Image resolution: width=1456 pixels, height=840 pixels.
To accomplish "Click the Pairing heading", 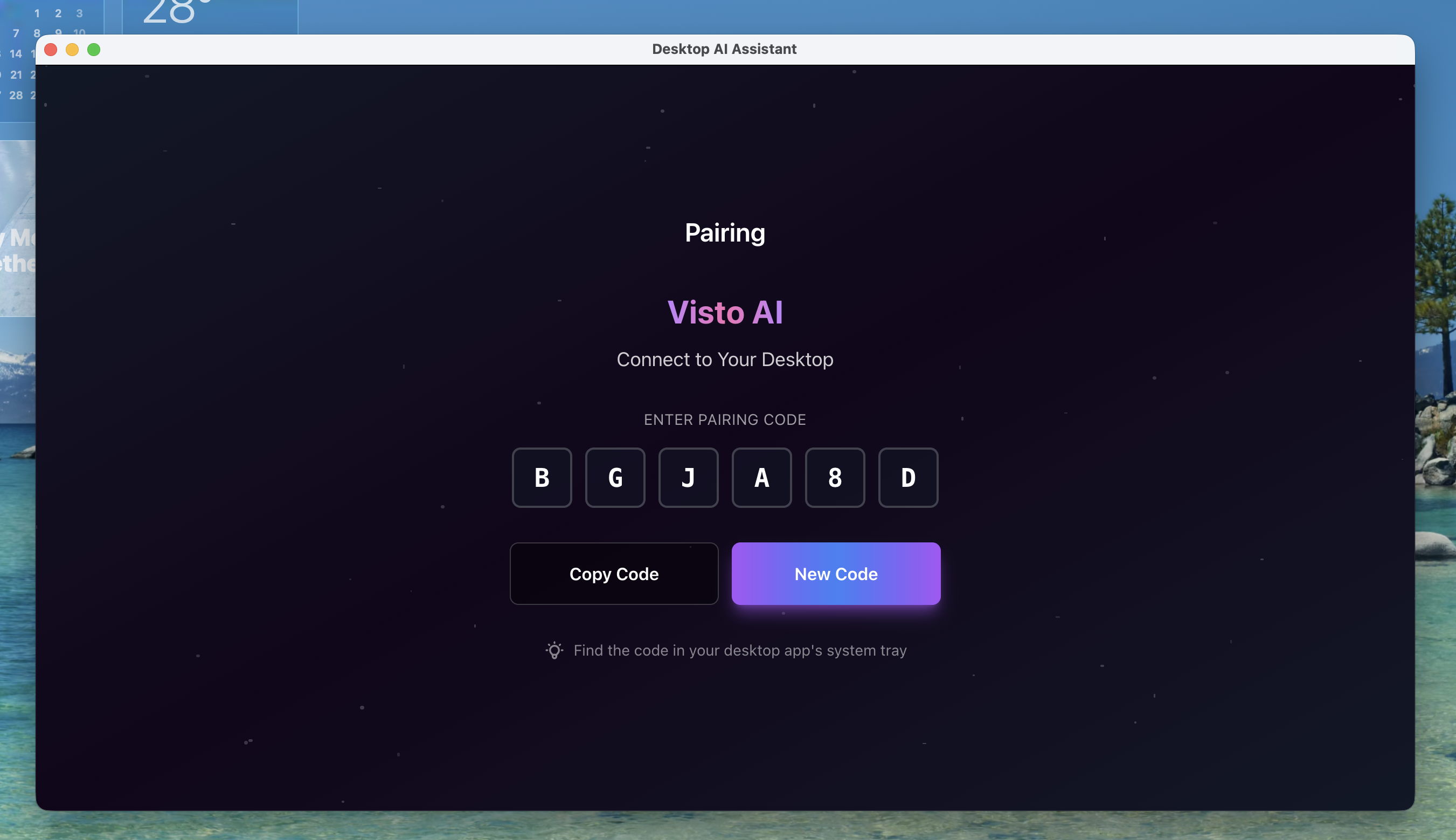I will 724,232.
